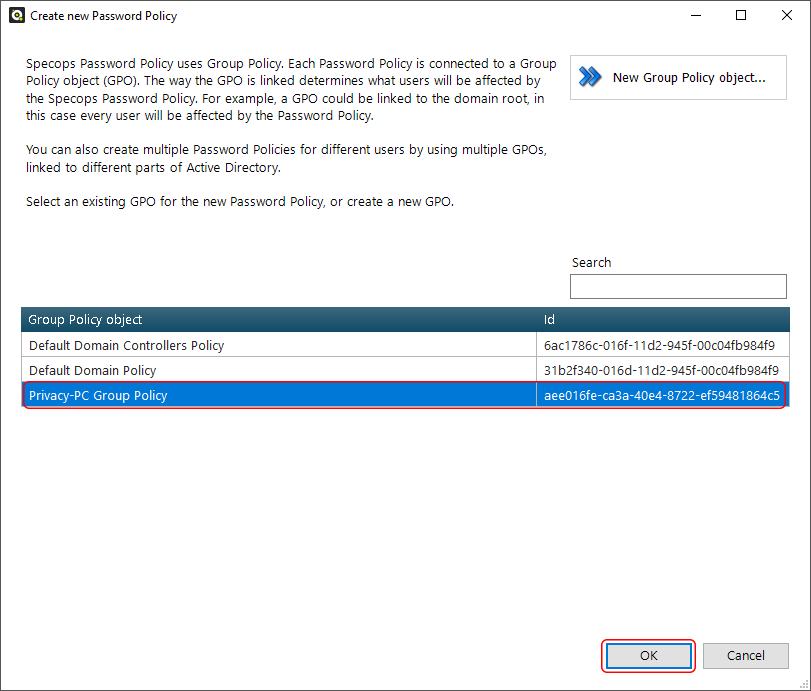Select the Privacy-PC Group Policy row
The height and width of the screenshot is (691, 811).
[405, 395]
